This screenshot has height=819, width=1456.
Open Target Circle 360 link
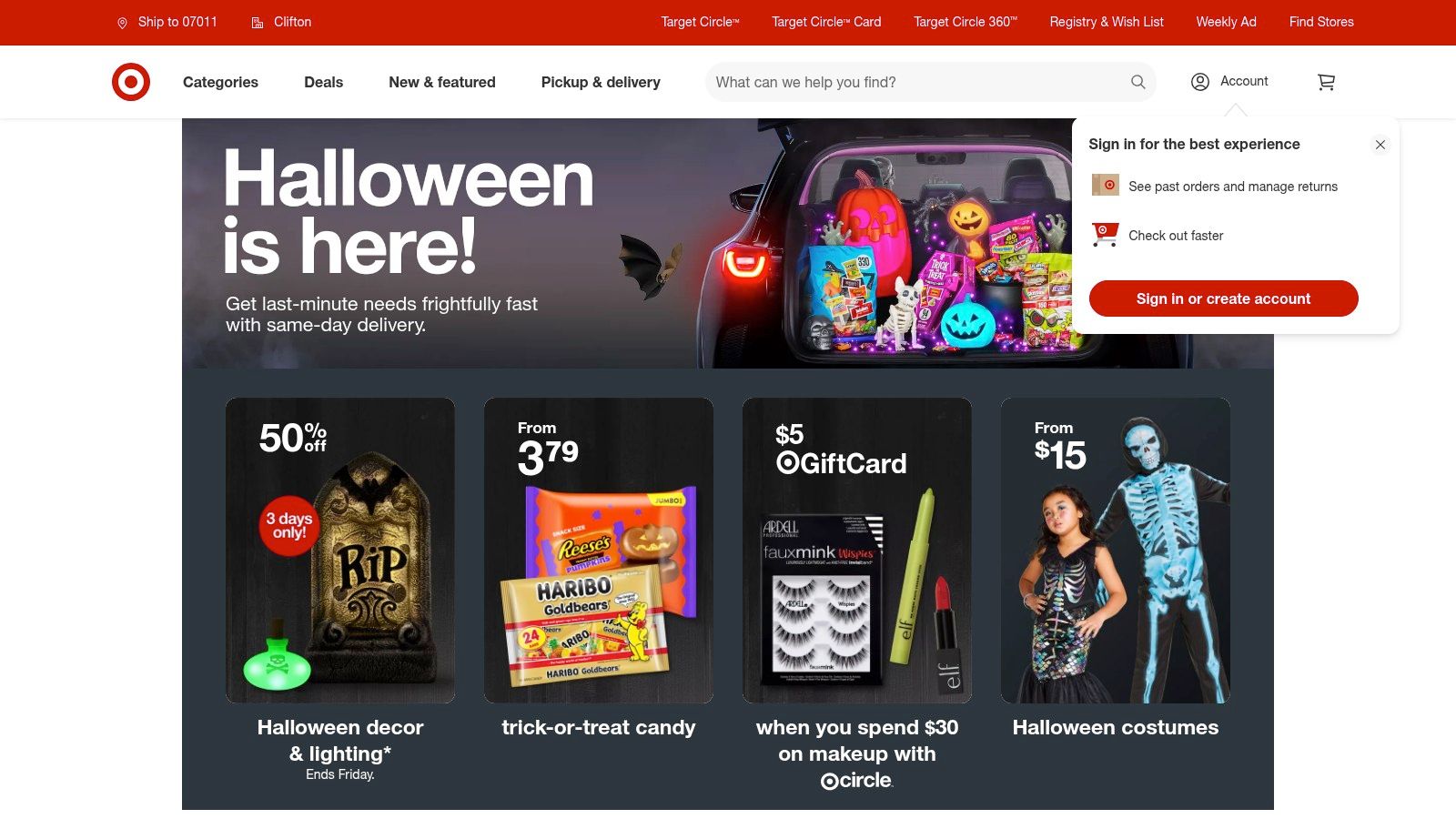966,22
